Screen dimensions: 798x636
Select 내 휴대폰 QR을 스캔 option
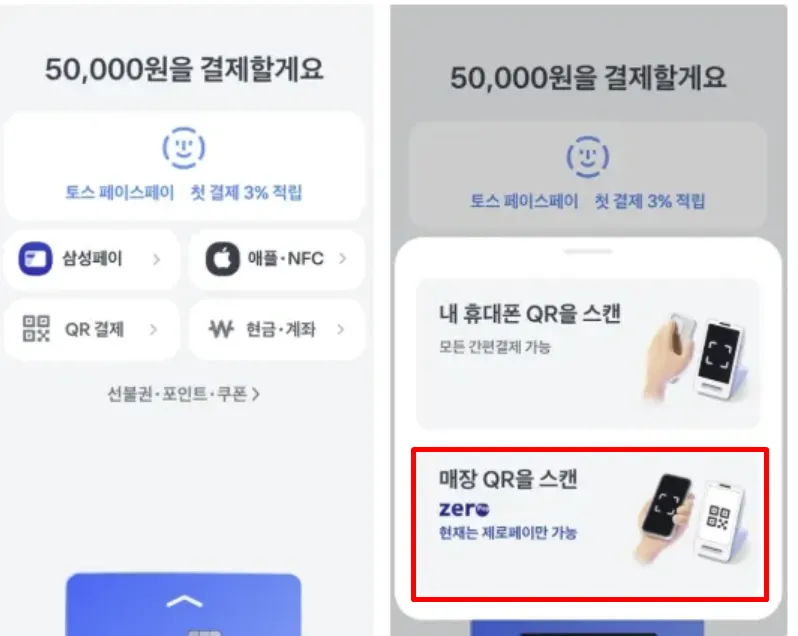click(588, 354)
